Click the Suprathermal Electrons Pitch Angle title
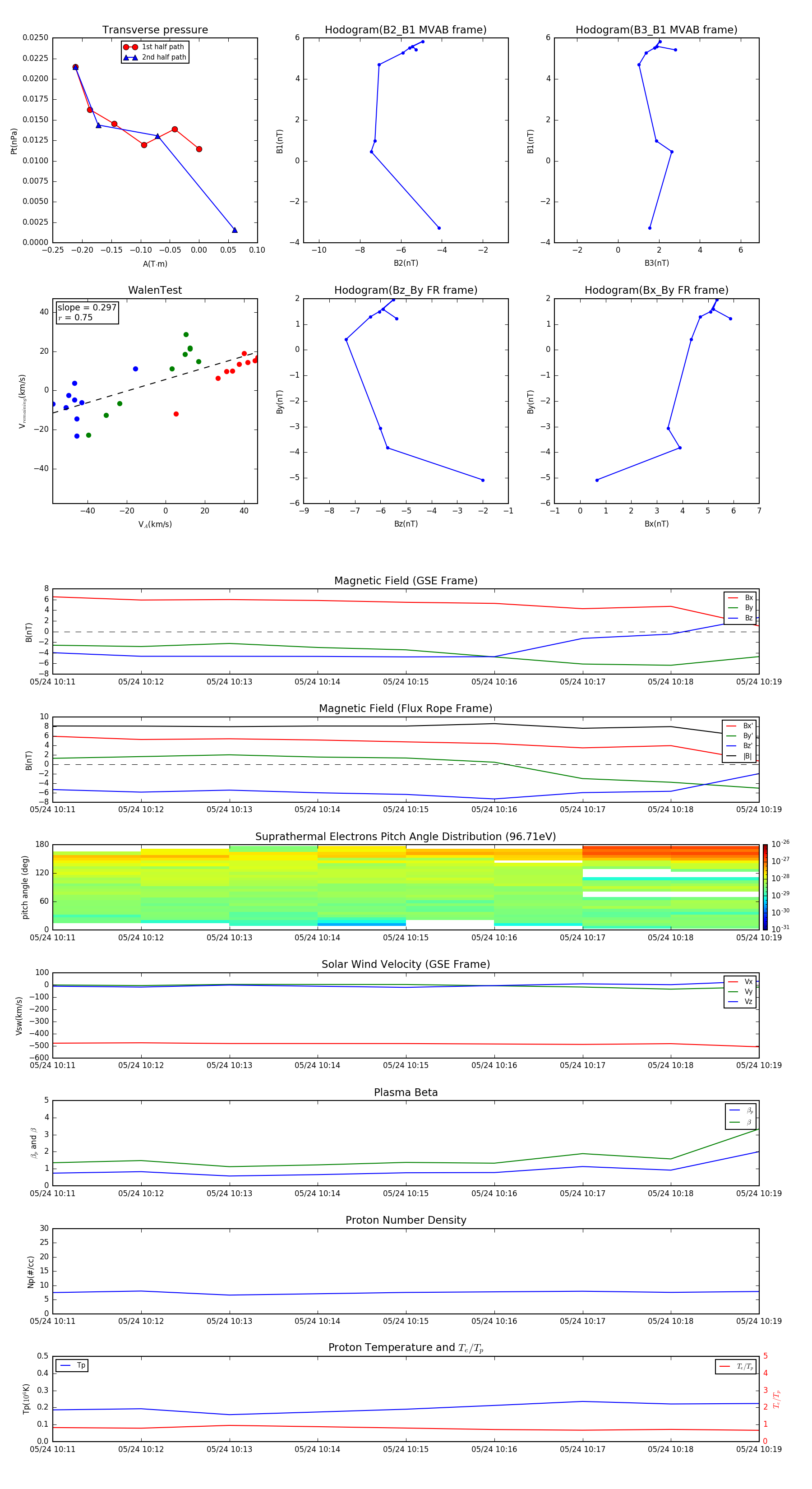This screenshot has width=812, height=1489. tap(406, 837)
